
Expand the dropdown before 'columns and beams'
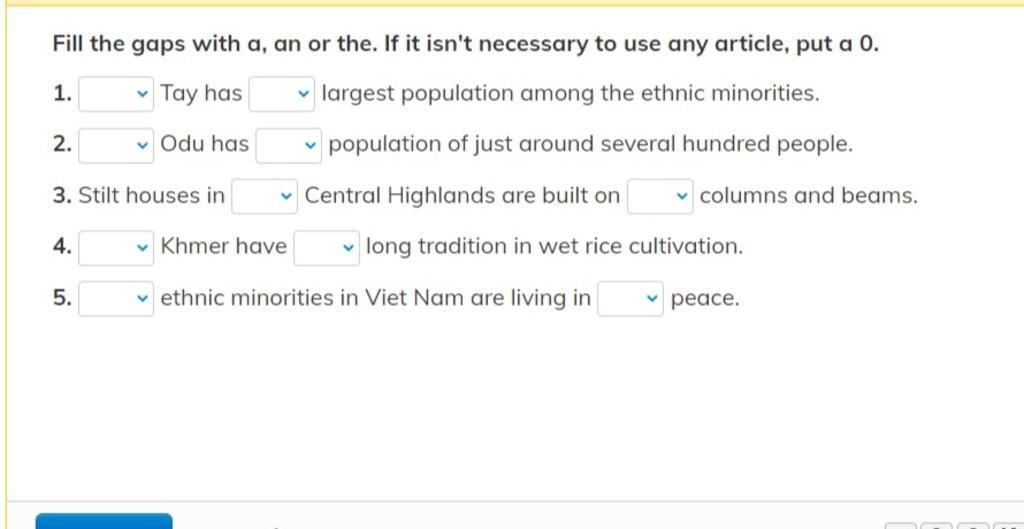pos(660,196)
